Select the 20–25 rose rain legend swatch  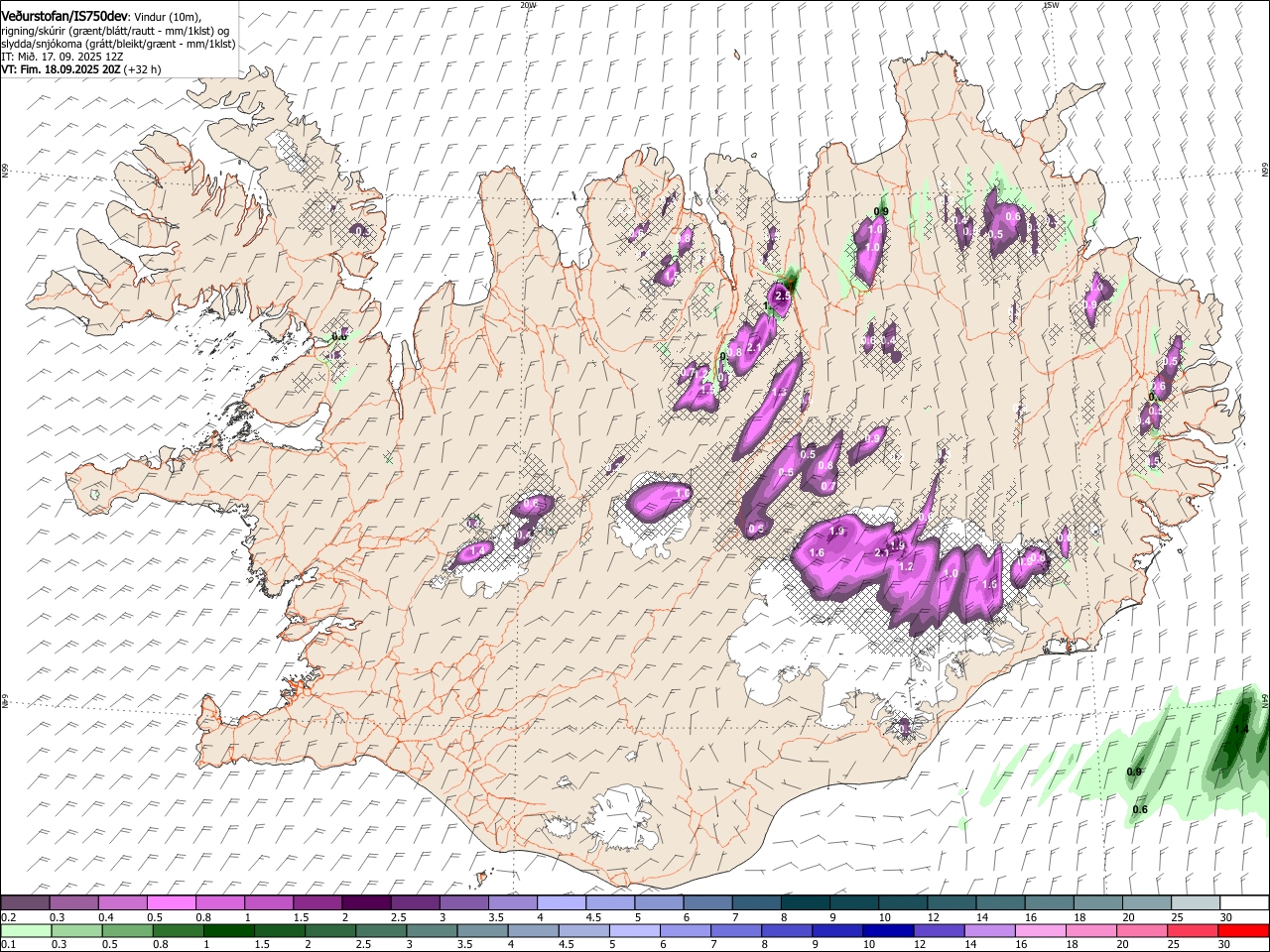click(1143, 930)
